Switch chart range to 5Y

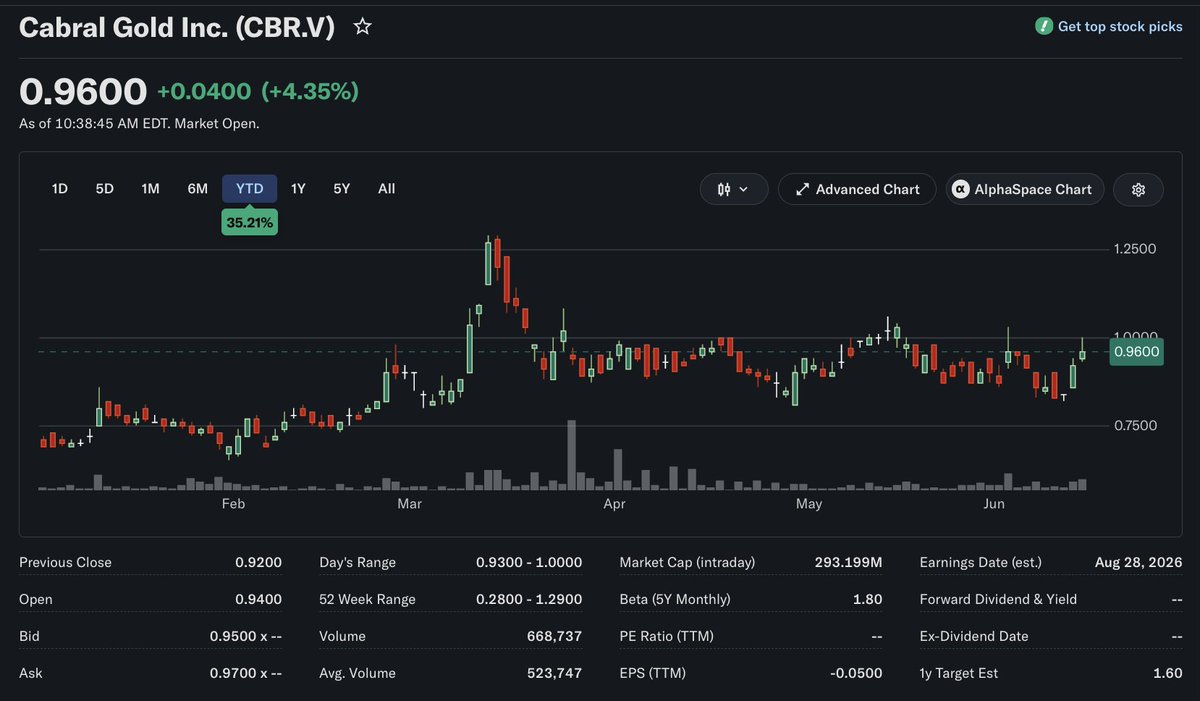(x=342, y=188)
